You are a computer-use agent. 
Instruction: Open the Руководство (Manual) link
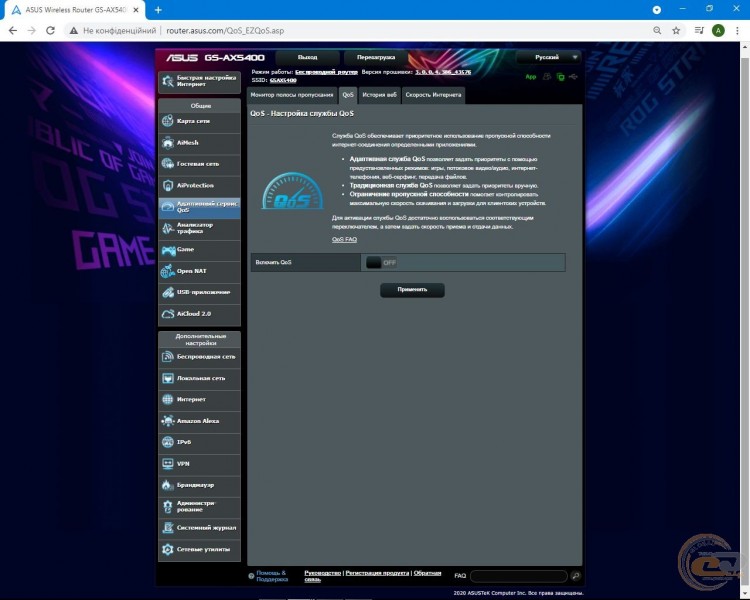322,573
